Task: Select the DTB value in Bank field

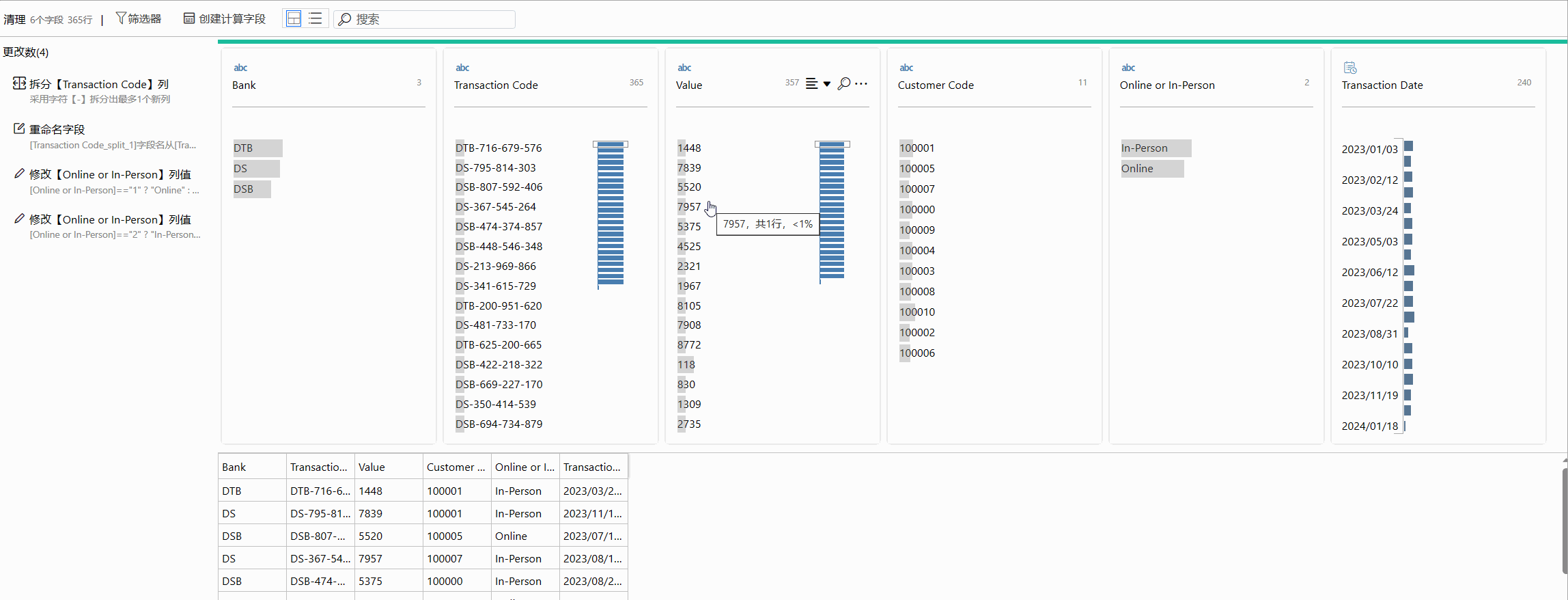Action: point(257,148)
